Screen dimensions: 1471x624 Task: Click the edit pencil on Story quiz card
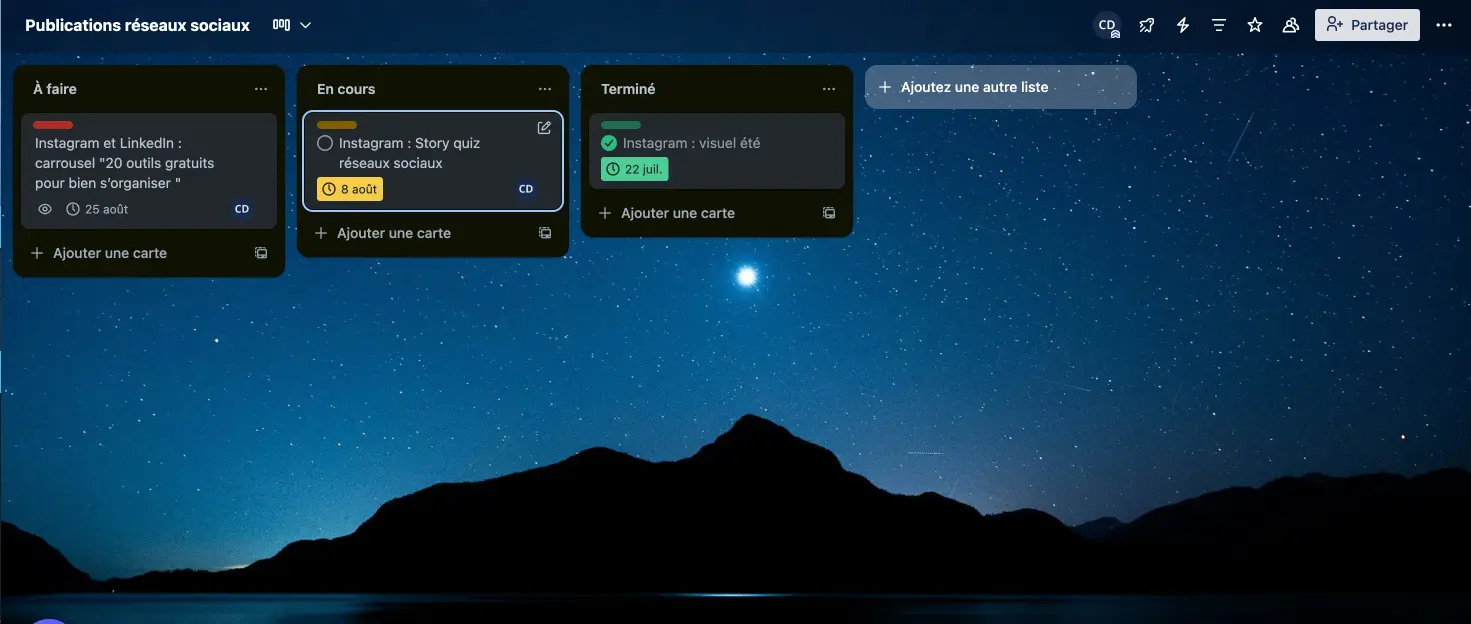click(544, 128)
